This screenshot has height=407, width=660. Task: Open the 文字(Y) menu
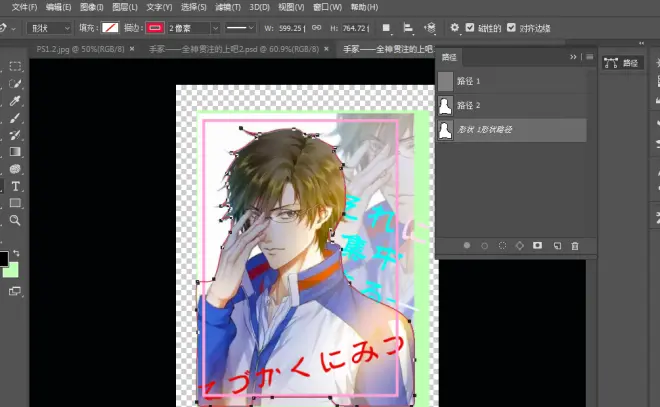pos(159,7)
